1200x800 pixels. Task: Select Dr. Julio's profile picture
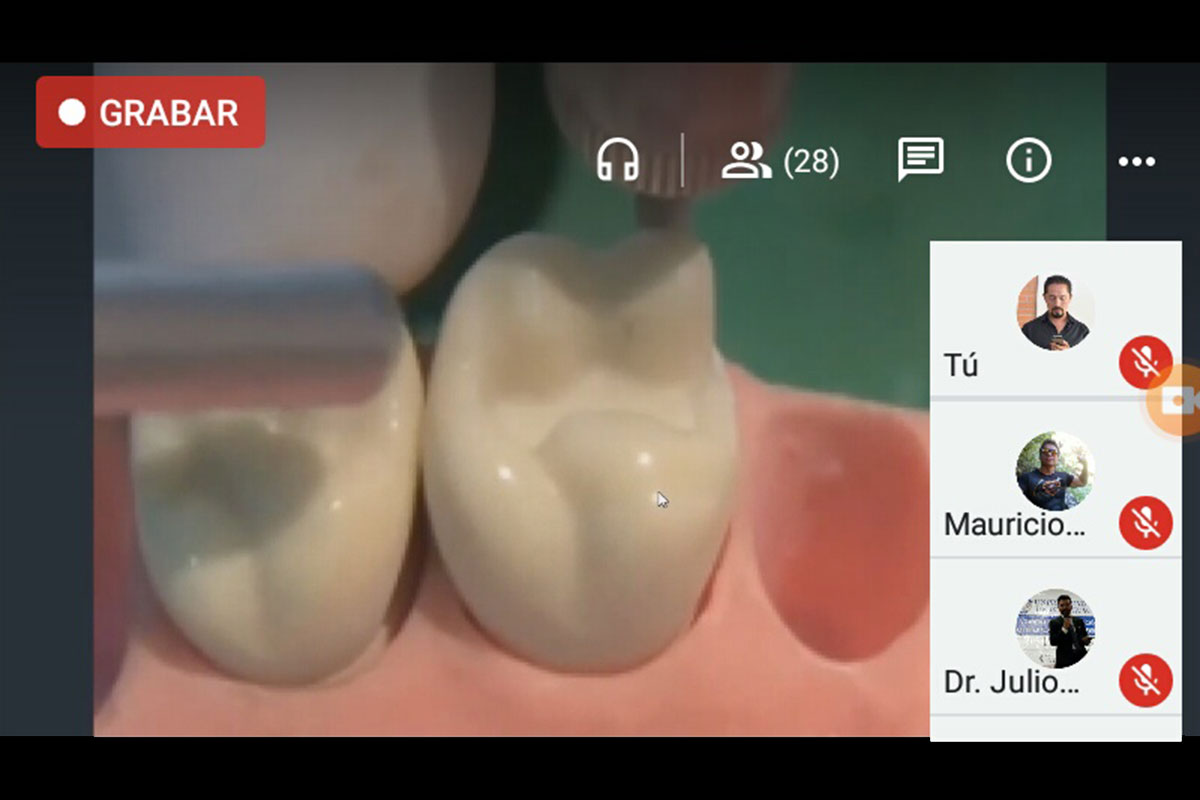[1056, 629]
